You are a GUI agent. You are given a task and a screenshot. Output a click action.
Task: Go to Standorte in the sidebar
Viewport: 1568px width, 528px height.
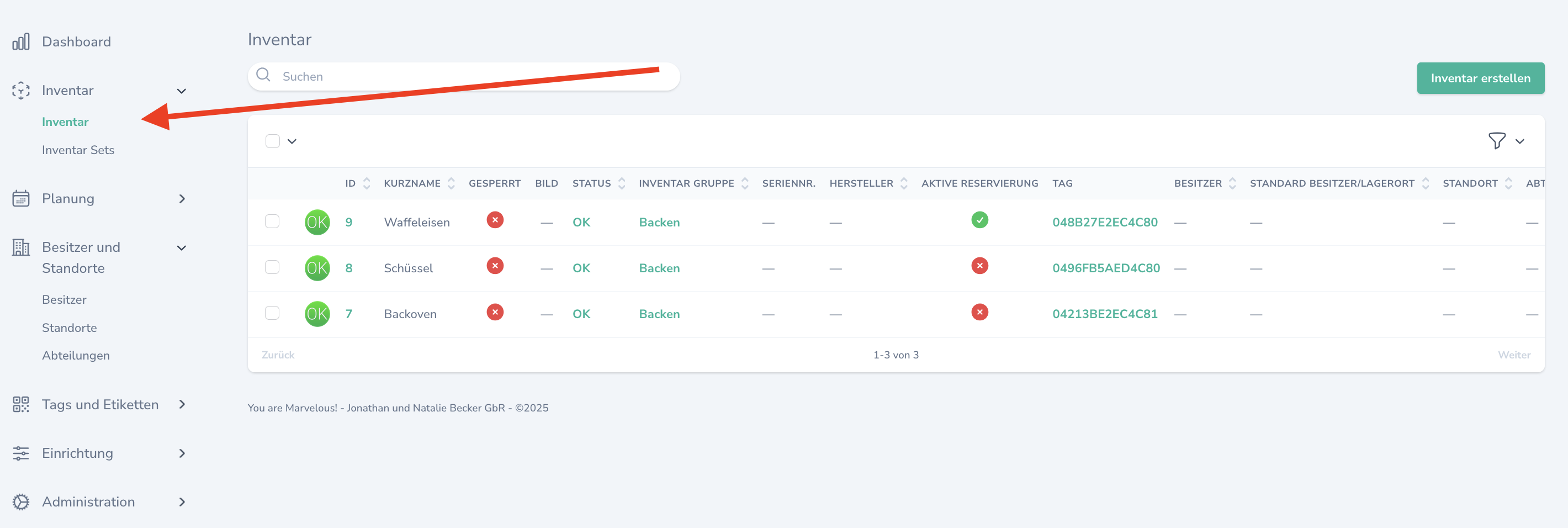tap(70, 328)
